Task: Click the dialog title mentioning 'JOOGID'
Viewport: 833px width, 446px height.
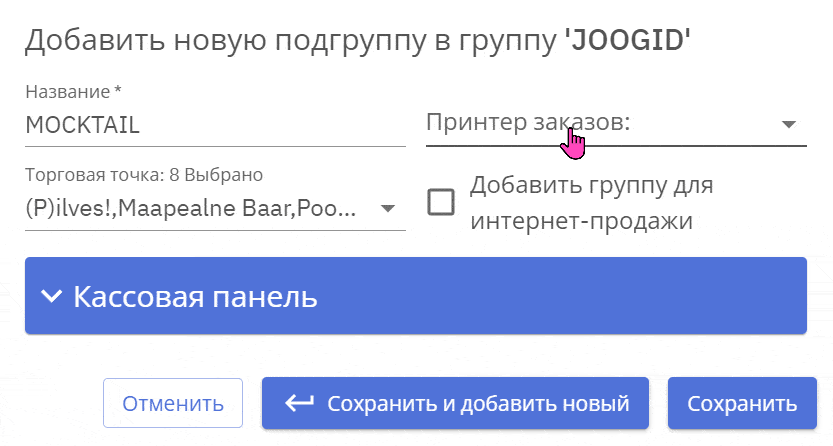Action: click(358, 41)
